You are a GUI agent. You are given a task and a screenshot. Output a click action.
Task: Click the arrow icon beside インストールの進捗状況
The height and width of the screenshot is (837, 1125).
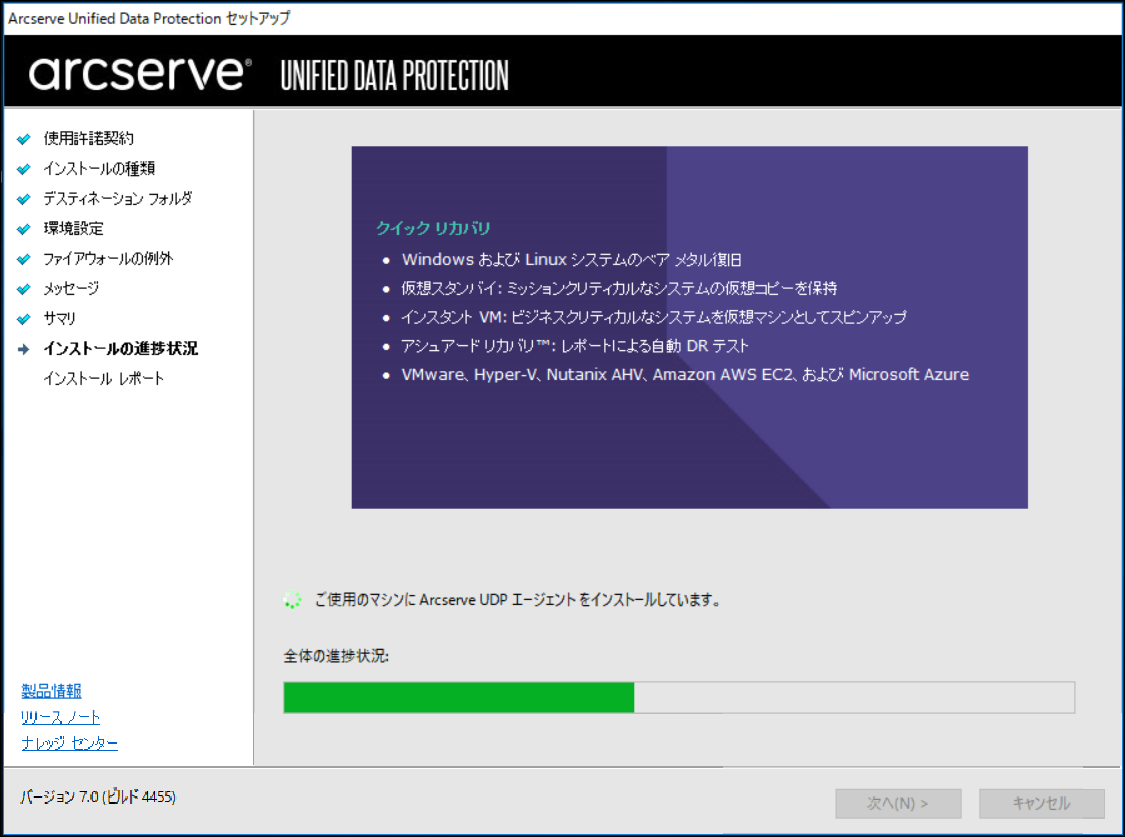[24, 349]
